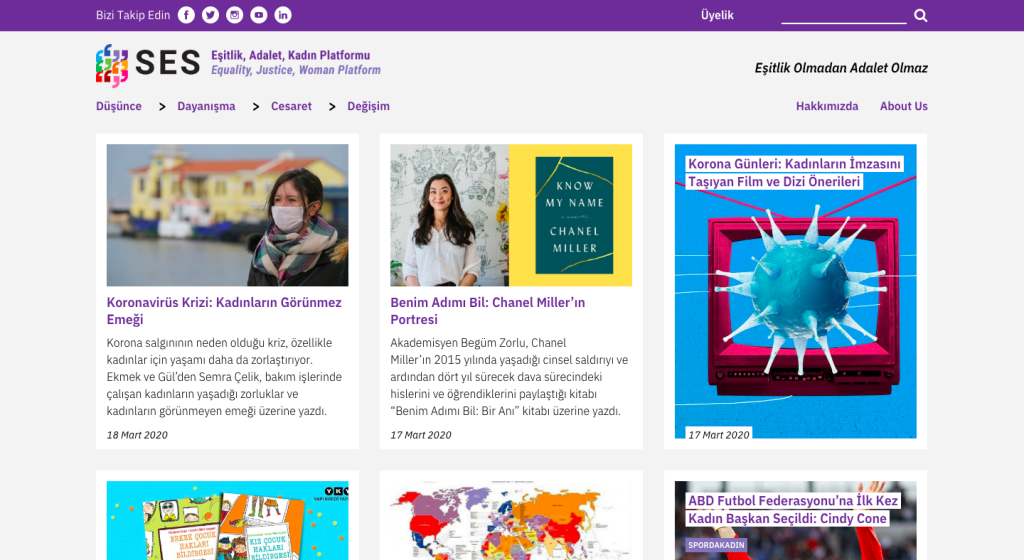The height and width of the screenshot is (560, 1024).
Task: Click the '17 Mart 2020' date under Chanel Miller article
Action: coord(421,435)
